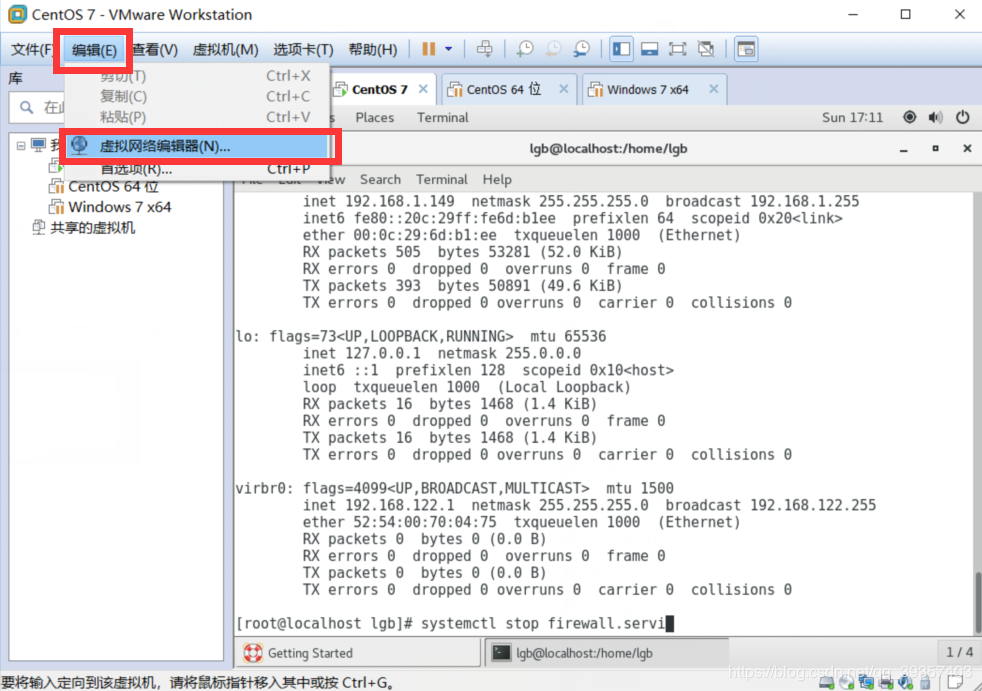Select 粘贴(P) in the edit menu
This screenshot has width=982, height=691.
[x=197, y=117]
